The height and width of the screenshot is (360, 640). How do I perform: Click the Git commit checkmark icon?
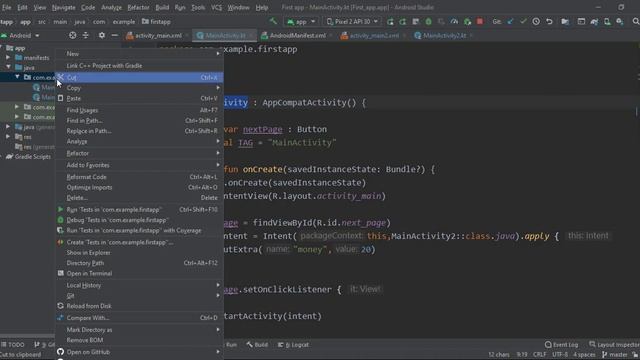click(x=523, y=22)
